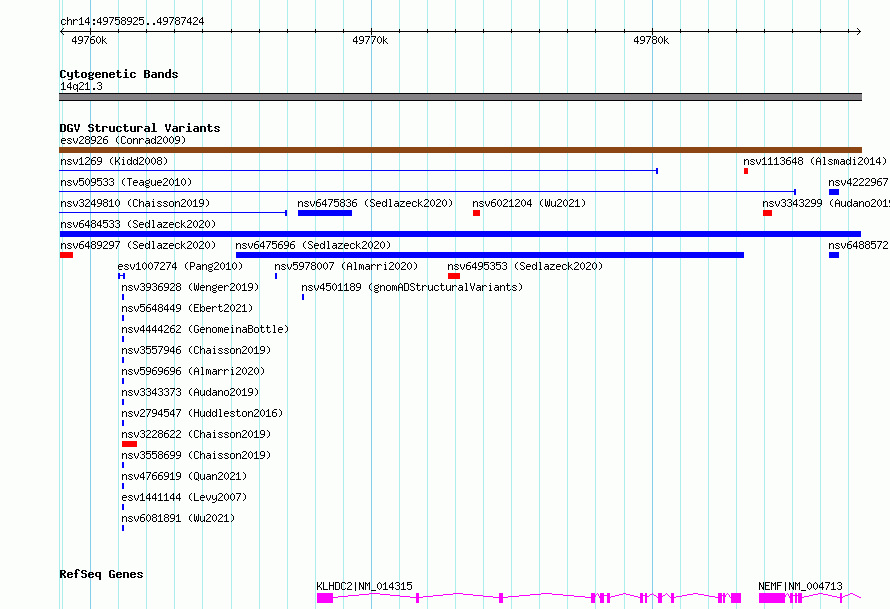Open the nsv3558699 (Chaisson2019) variant
This screenshot has height=609, width=890.
[x=196, y=455]
